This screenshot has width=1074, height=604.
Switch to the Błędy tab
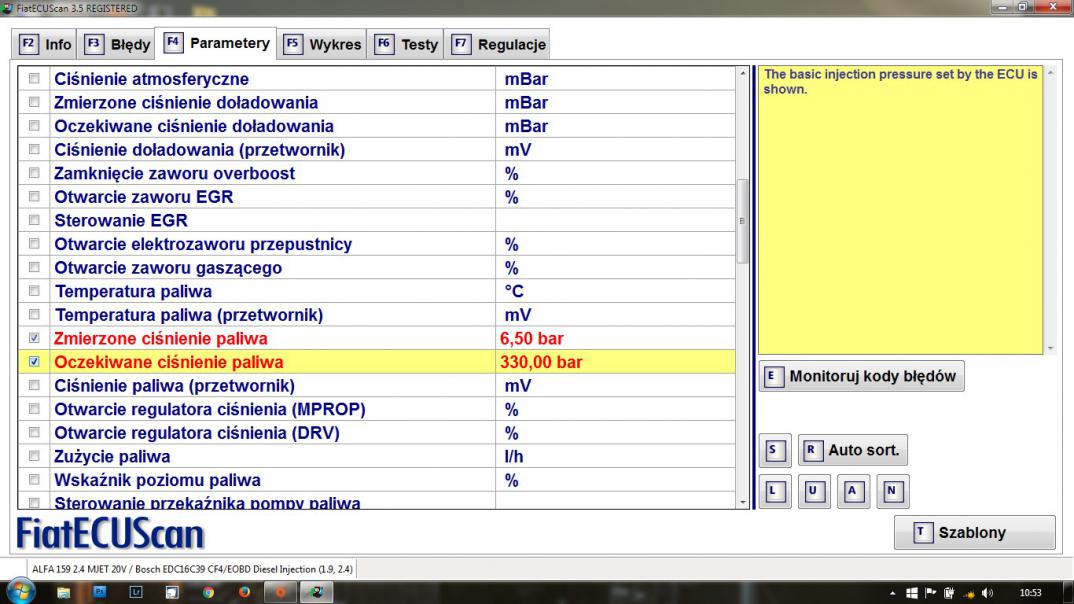pyautogui.click(x=118, y=44)
